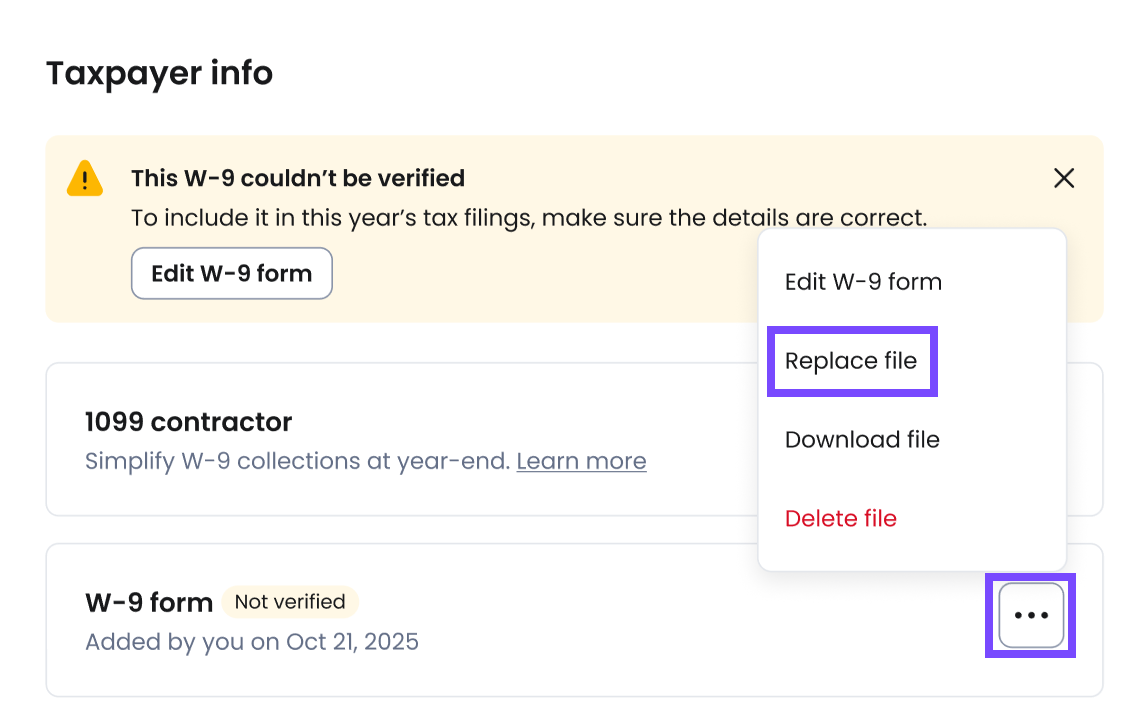This screenshot has height=724, width=1146.
Task: Click empty space in the W-9 form card
Action: 650,620
